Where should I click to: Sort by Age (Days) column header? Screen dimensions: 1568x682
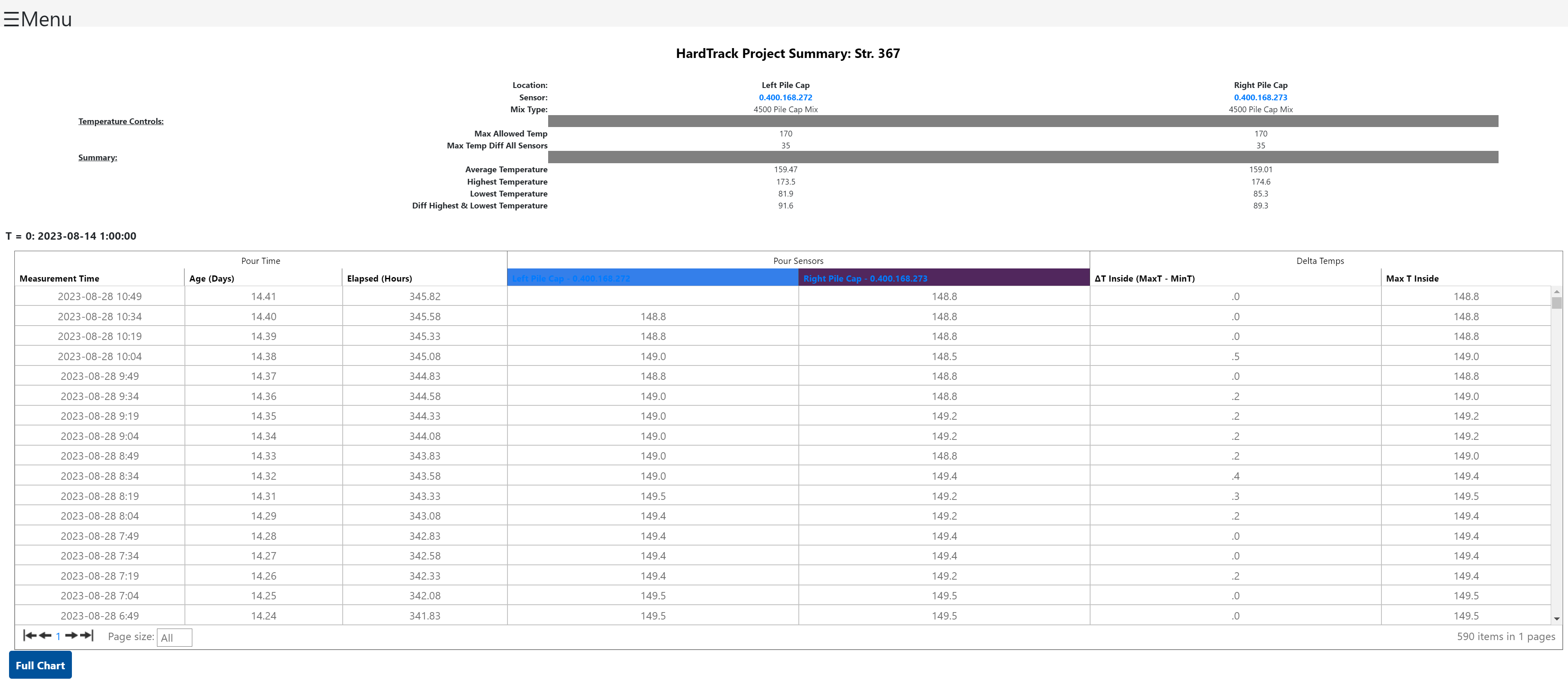coord(211,278)
